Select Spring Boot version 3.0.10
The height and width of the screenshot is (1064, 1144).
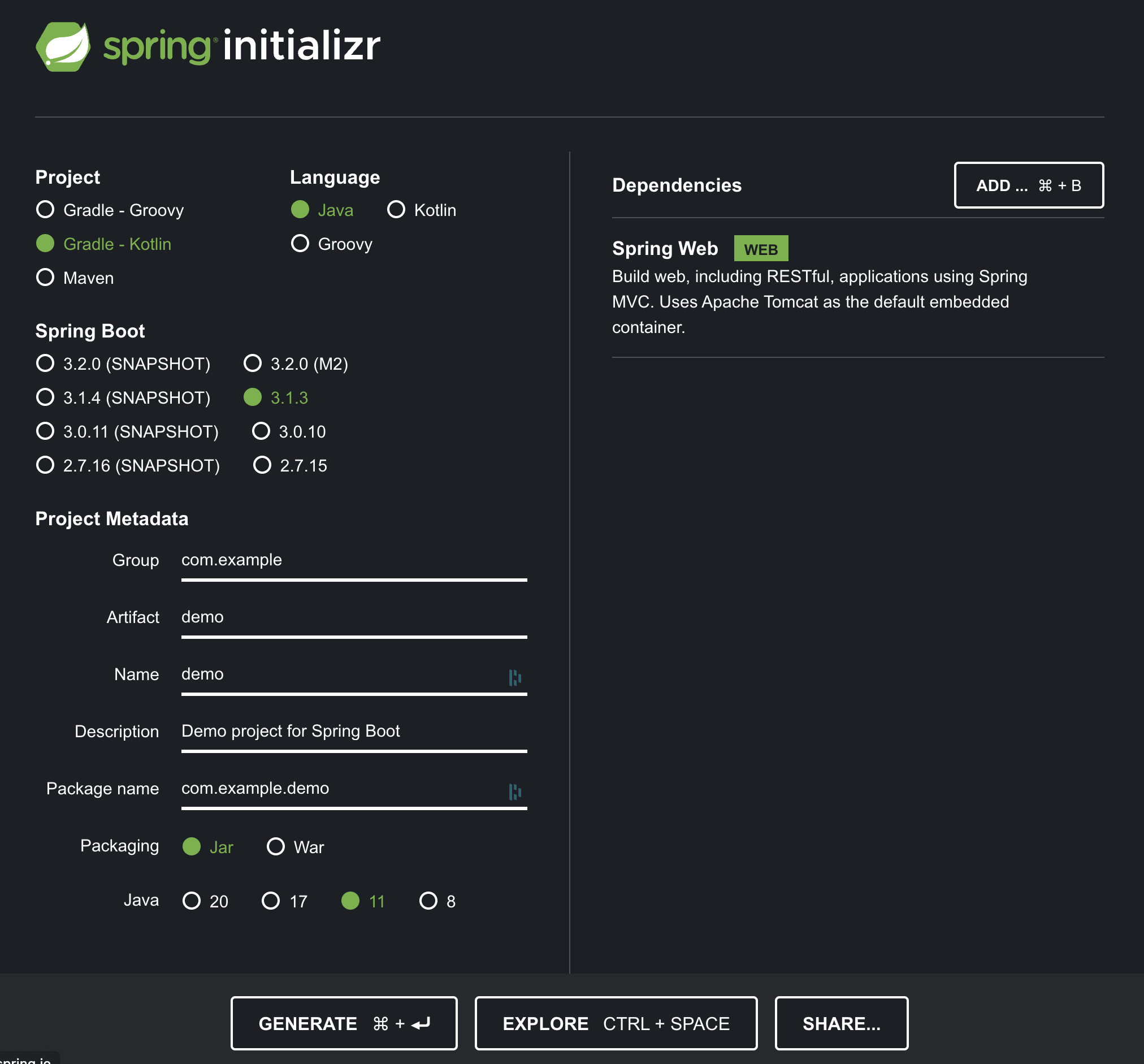[x=289, y=431]
